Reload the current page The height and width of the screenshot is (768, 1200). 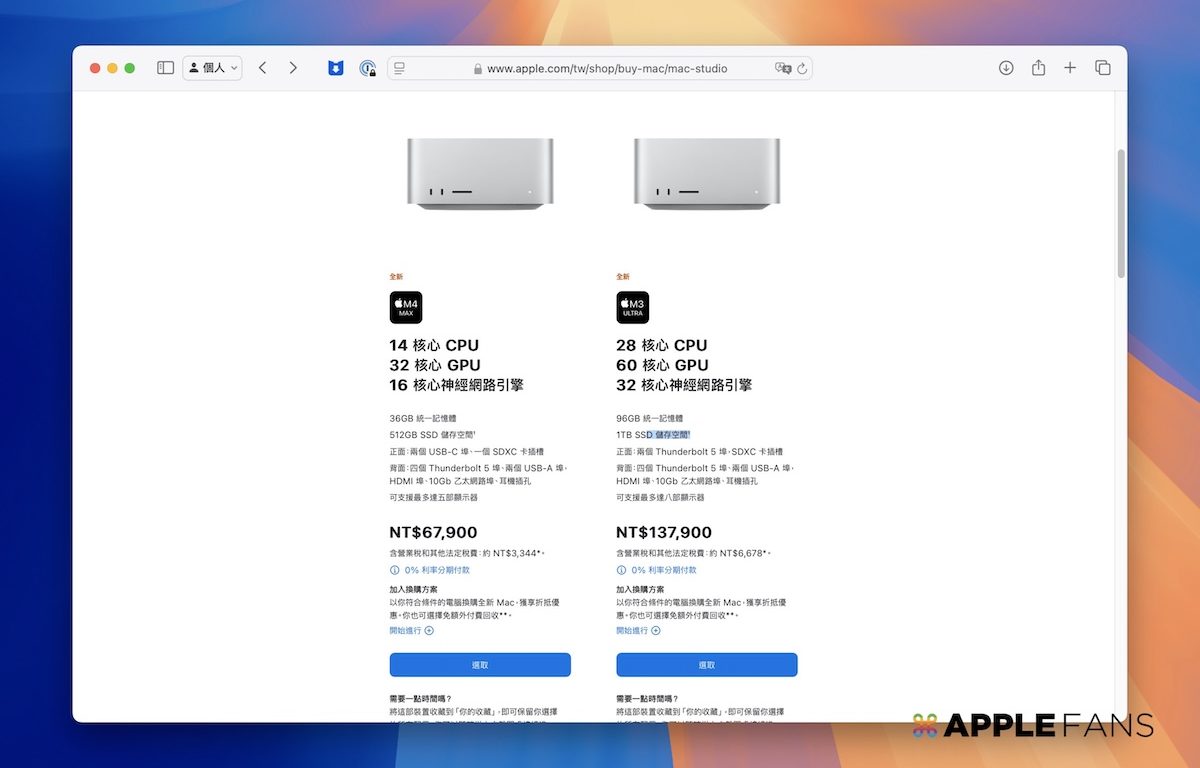pos(801,68)
